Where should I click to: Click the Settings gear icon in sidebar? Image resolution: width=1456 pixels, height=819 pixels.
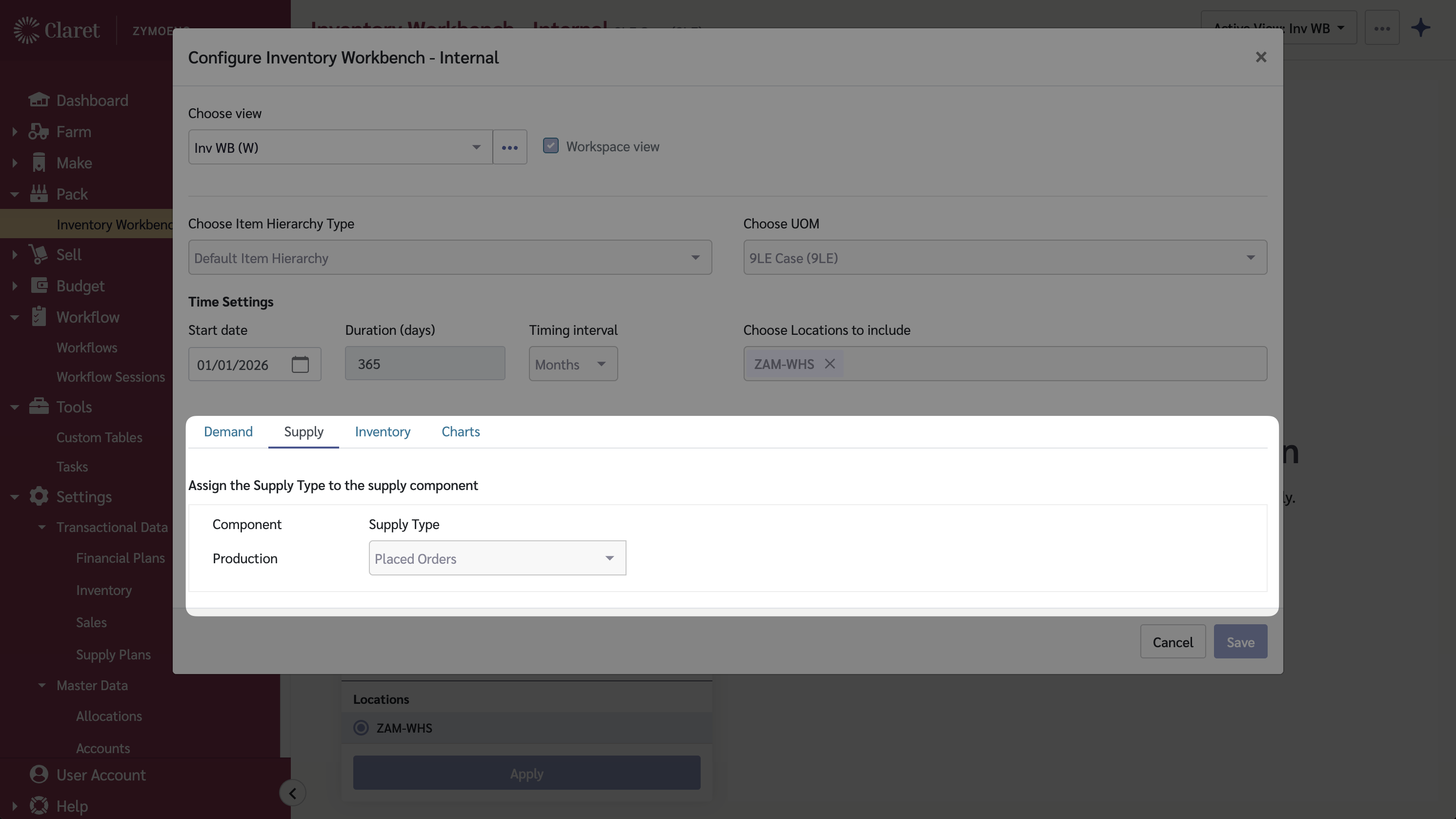coord(39,496)
